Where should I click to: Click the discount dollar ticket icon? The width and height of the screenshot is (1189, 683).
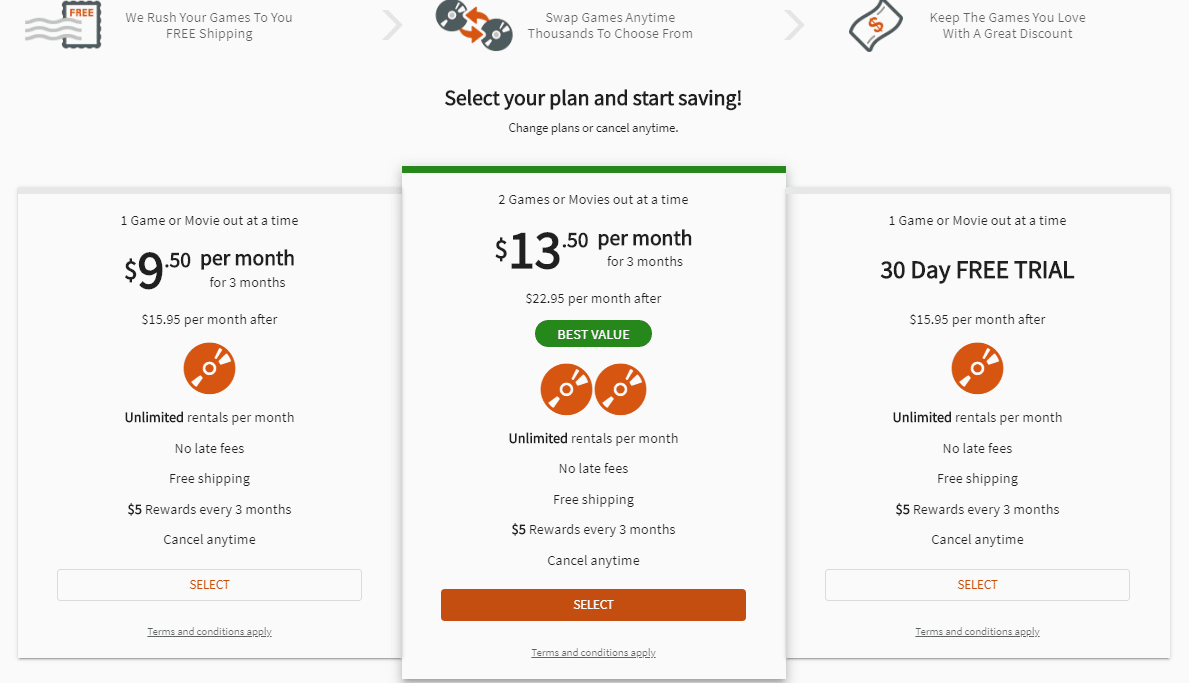point(875,27)
